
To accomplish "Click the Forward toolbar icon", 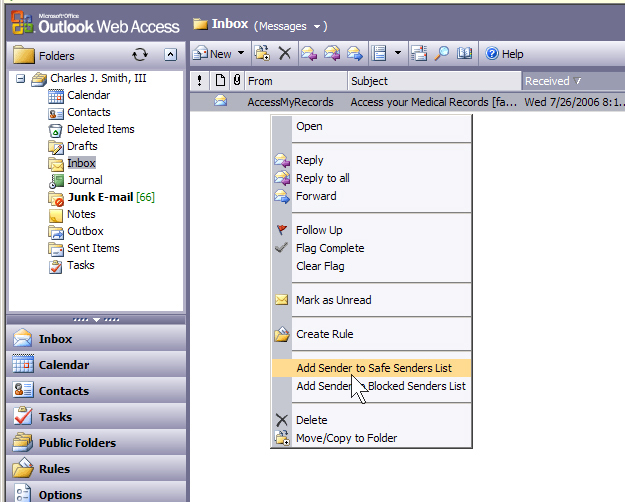I will click(x=355, y=53).
